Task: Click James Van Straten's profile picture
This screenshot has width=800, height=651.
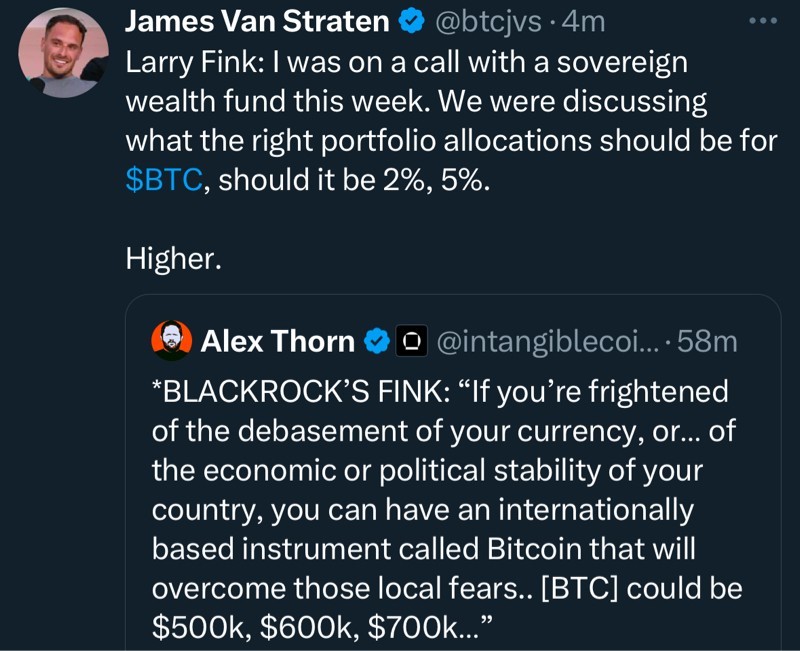Action: tap(63, 52)
